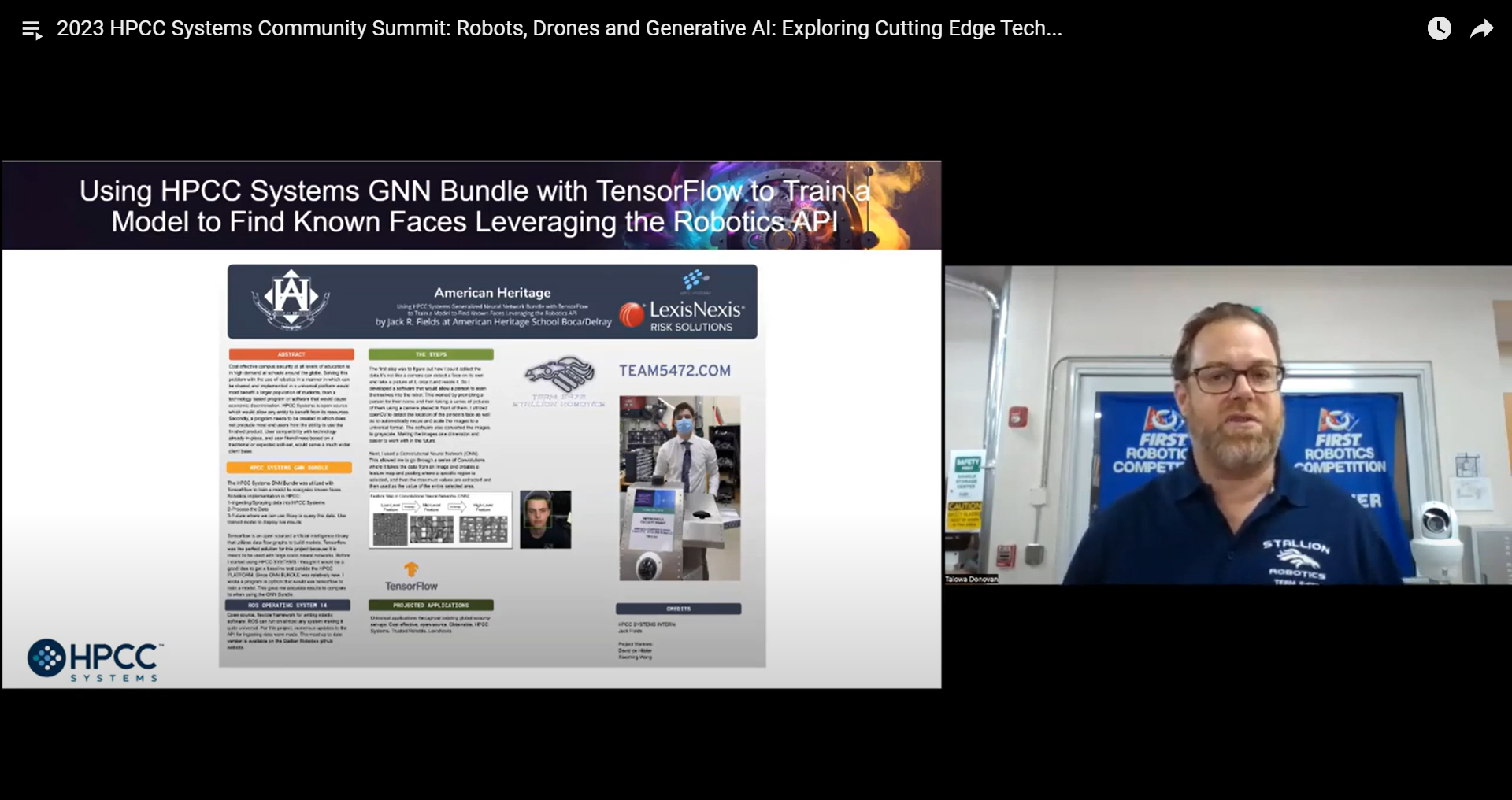Click the Watch Later clock icon
The height and width of the screenshot is (800, 1512).
coord(1440,28)
